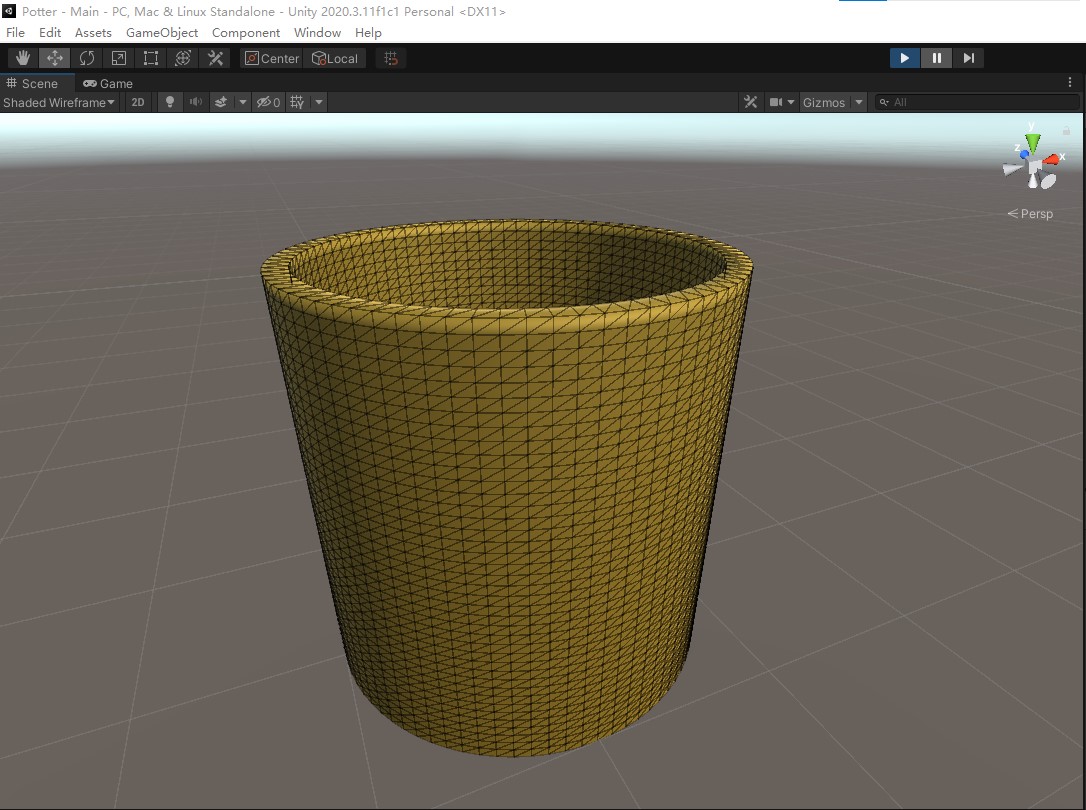Click the green Y axis gizmo cone
The image size is (1086, 810).
tap(1033, 143)
